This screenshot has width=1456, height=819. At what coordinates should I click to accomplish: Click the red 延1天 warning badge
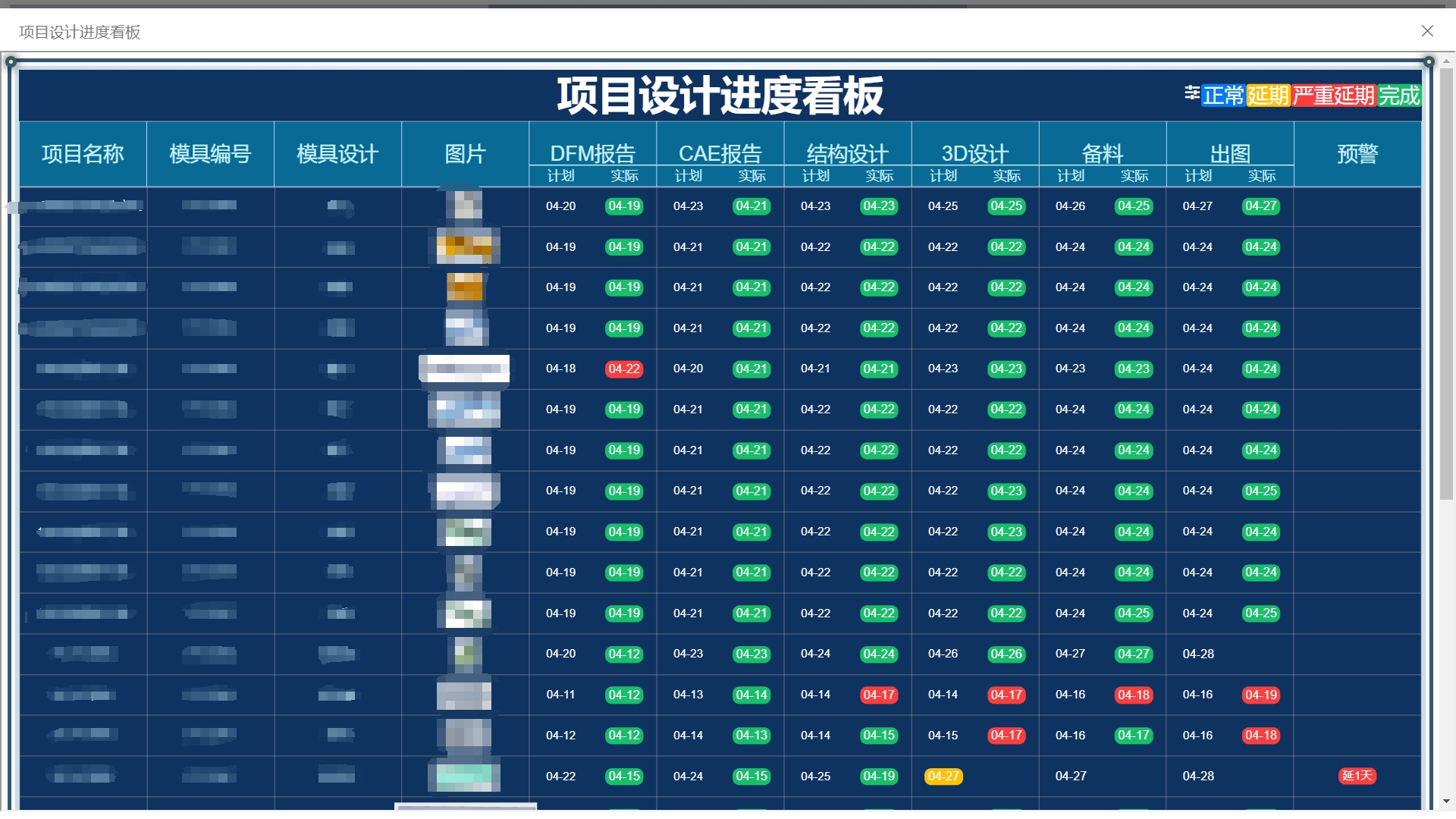[x=1357, y=776]
